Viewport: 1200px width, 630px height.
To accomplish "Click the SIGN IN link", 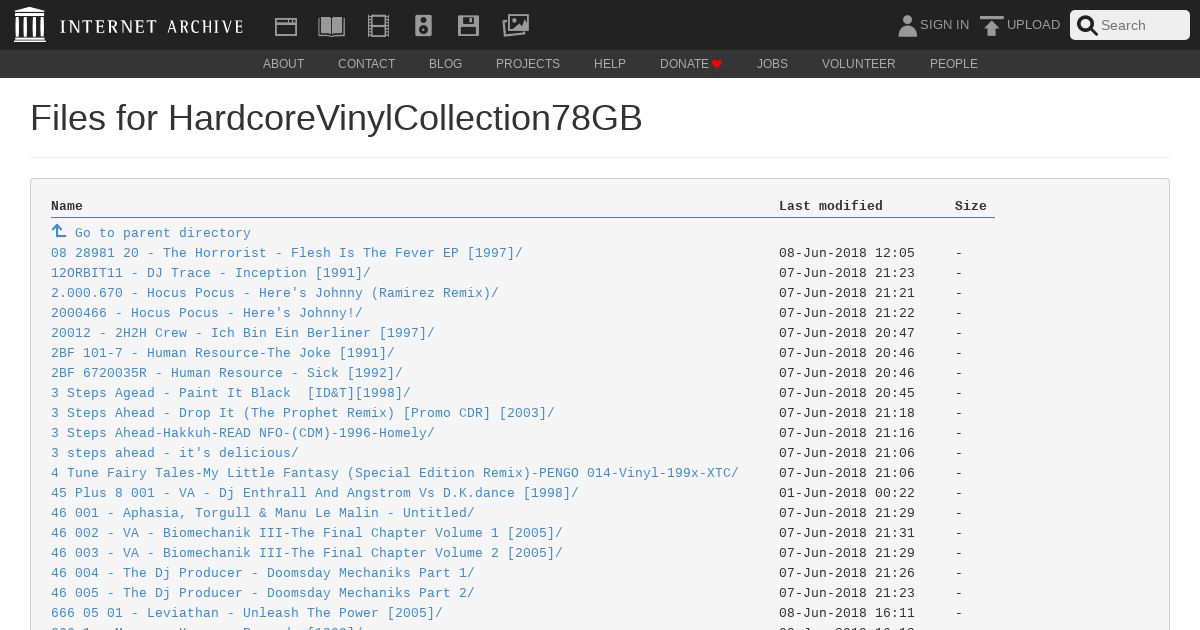I will pyautogui.click(x=945, y=25).
